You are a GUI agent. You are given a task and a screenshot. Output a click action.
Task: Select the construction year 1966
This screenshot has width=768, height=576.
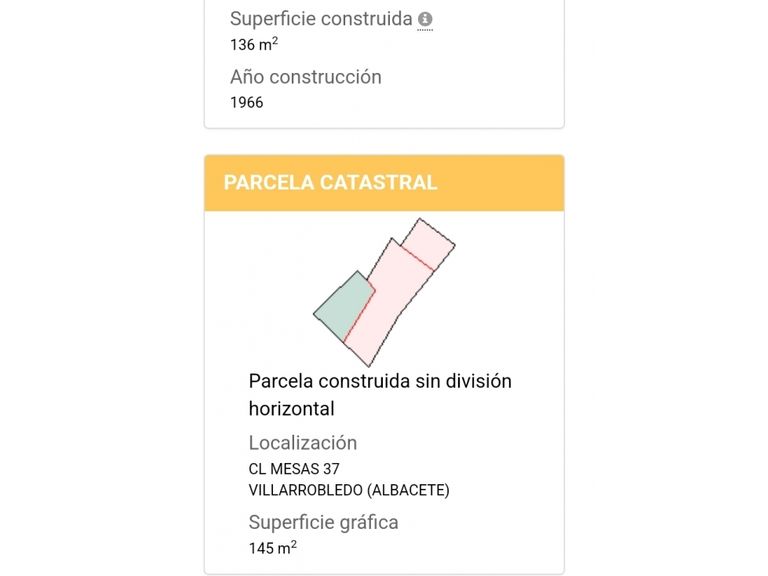[x=247, y=102]
